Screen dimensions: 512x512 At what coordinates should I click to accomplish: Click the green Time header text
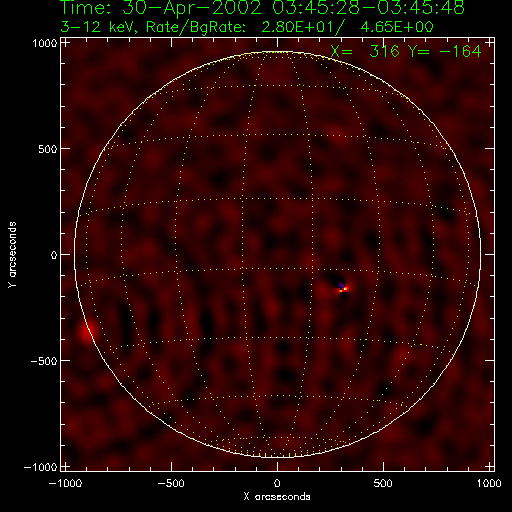coord(262,8)
